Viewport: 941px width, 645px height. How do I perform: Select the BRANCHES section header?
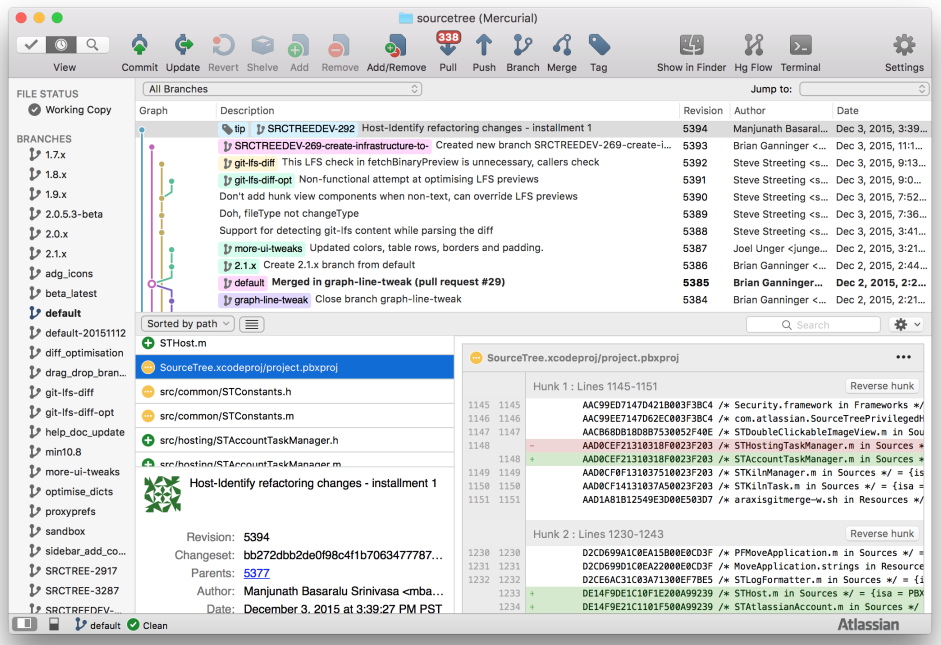point(44,139)
